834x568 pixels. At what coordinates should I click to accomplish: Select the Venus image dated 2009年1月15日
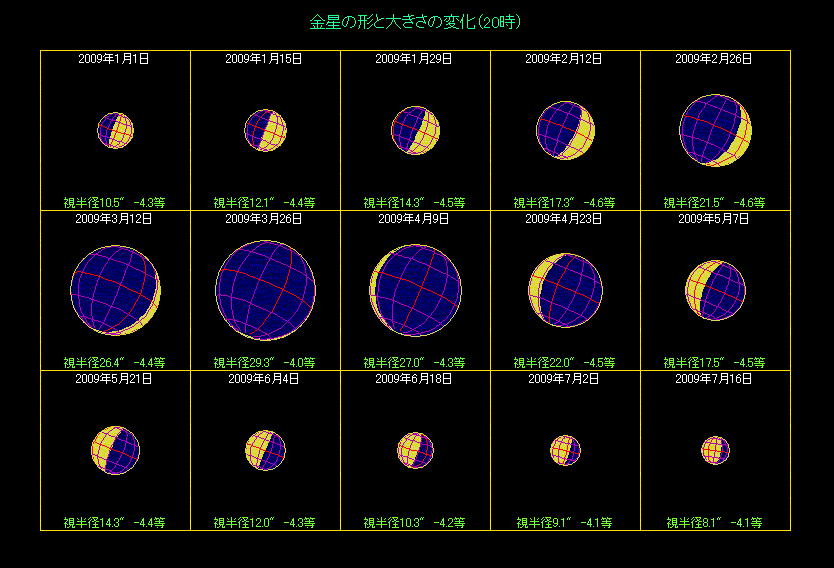pos(265,131)
